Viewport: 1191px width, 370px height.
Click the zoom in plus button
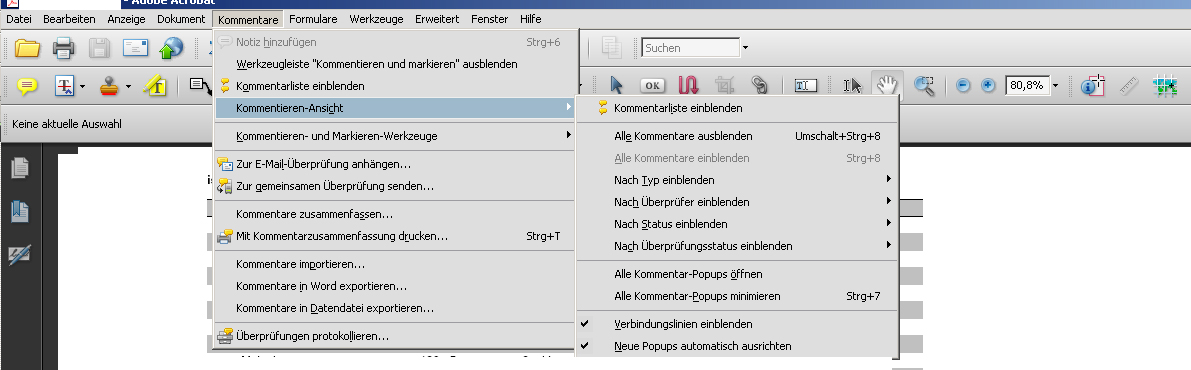[x=988, y=86]
